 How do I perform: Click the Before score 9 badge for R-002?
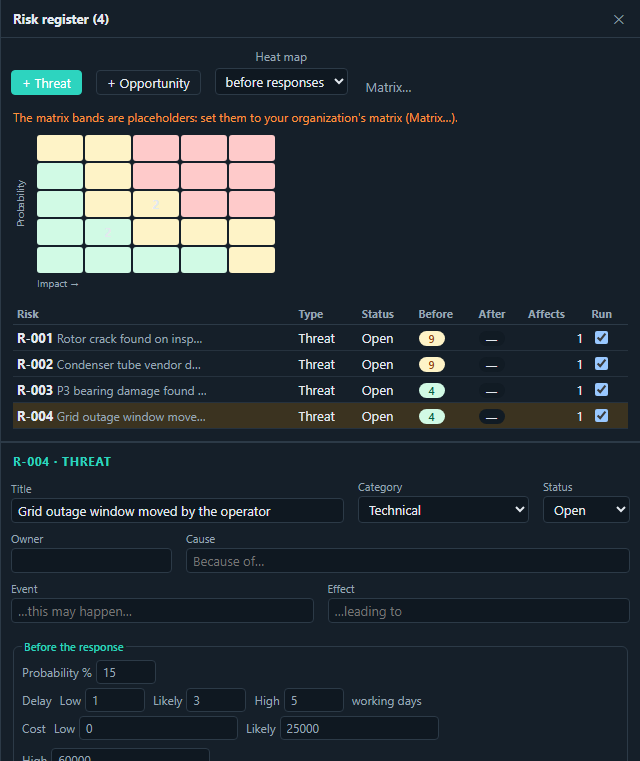pos(431,364)
